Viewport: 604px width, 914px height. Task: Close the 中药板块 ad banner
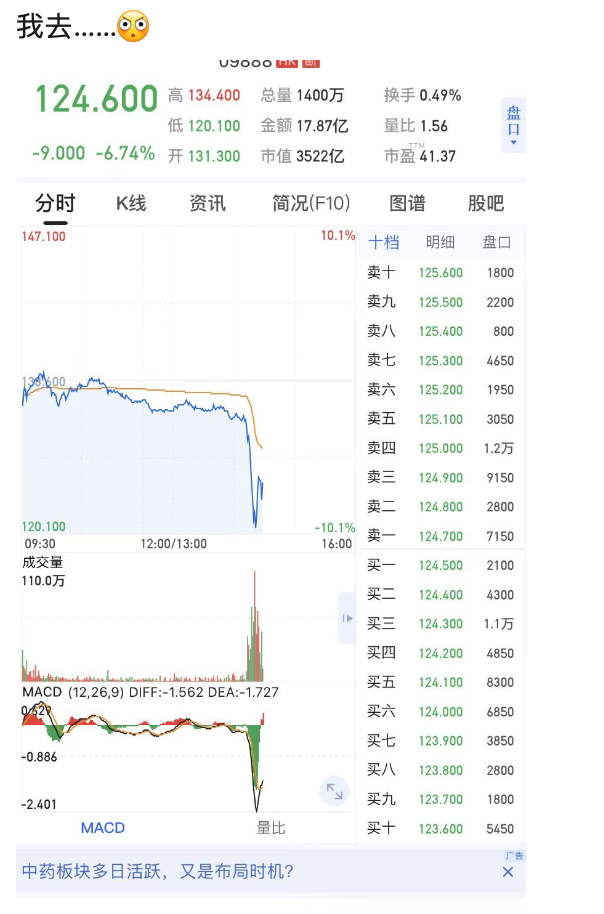[x=508, y=872]
